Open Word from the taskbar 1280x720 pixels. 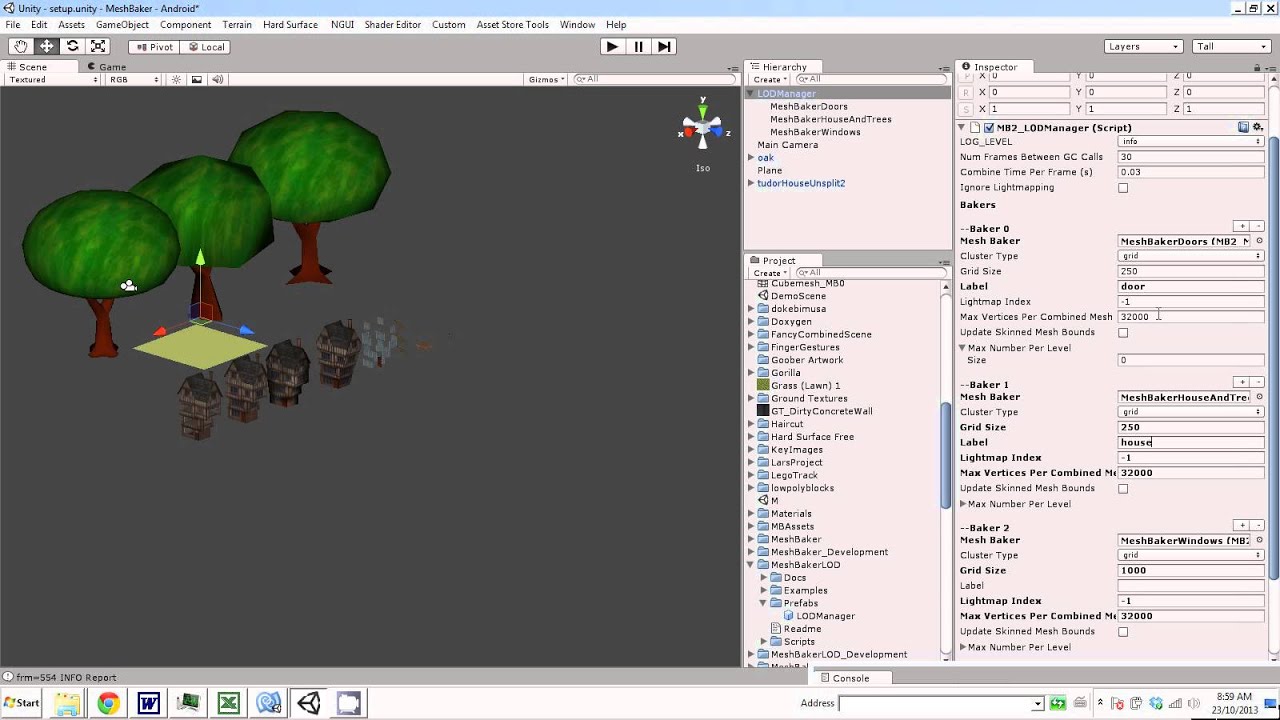click(149, 703)
